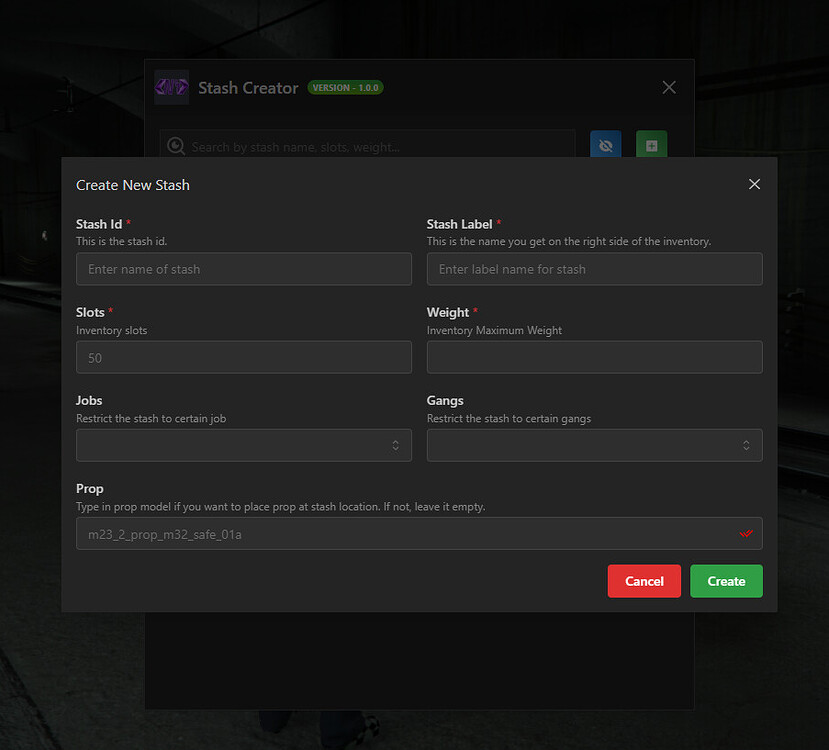The image size is (829, 750).
Task: Click the Stash Creator purple logo icon
Action: tap(171, 88)
